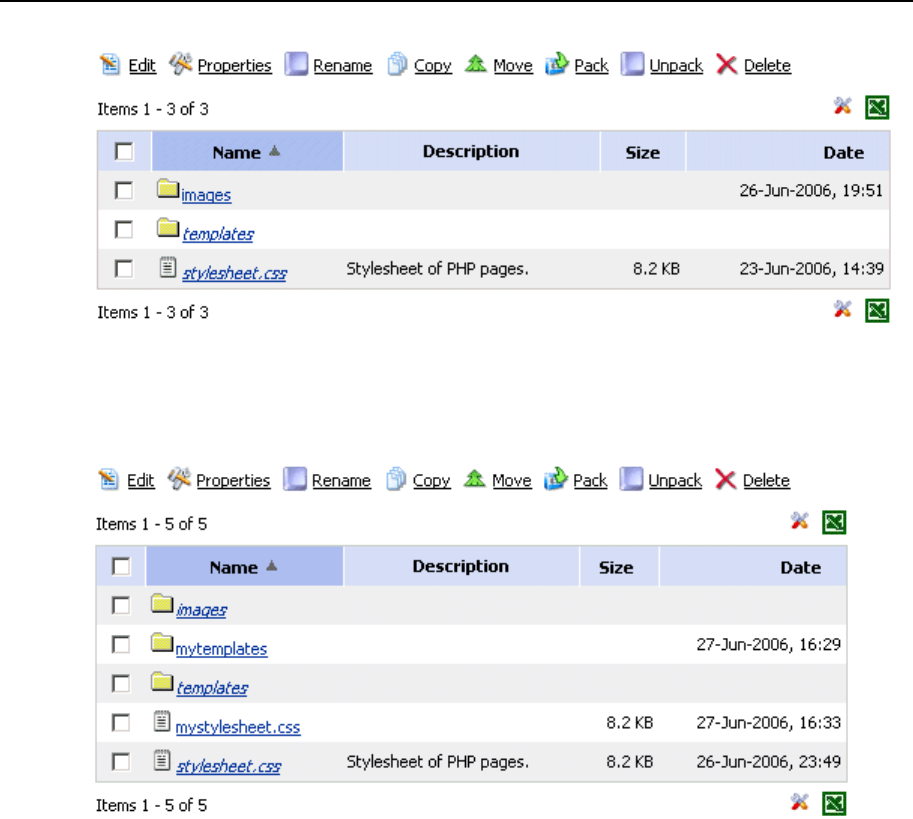Click the Pack icon in the lower toolbar
Screen dimensions: 913x819
point(556,481)
